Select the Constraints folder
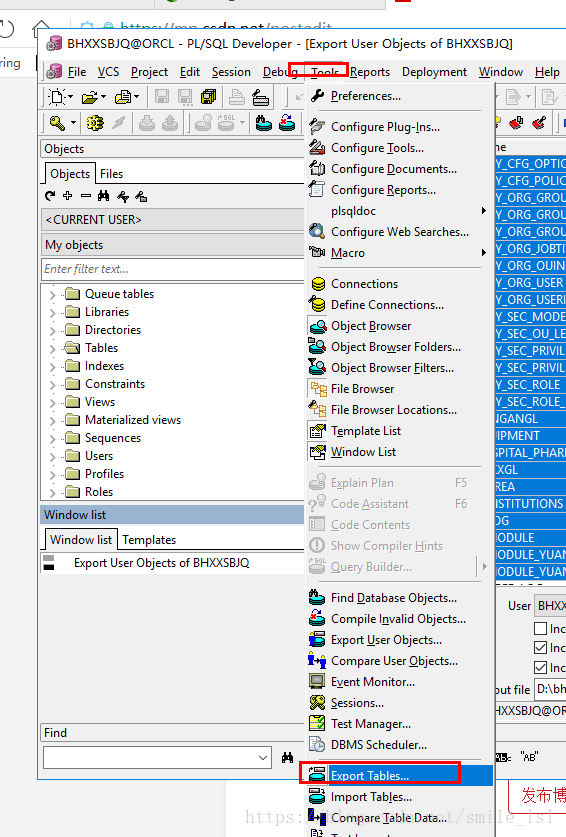Viewport: 566px width, 837px height. (x=115, y=384)
